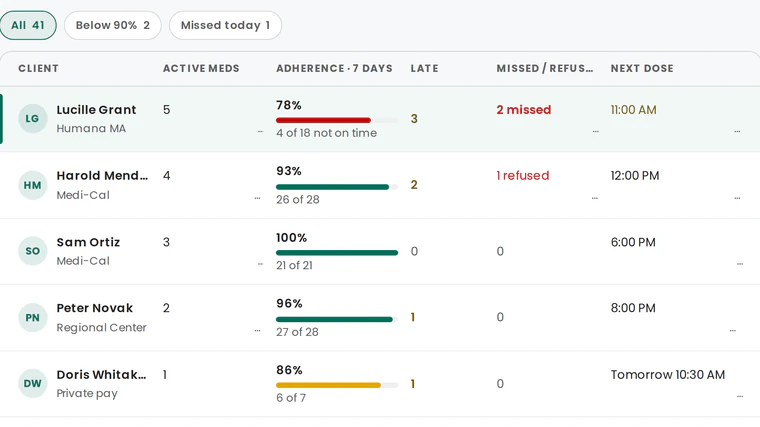The image size is (760, 427).
Task: Click the yellow adherence bar for Doris
Action: coord(329,385)
